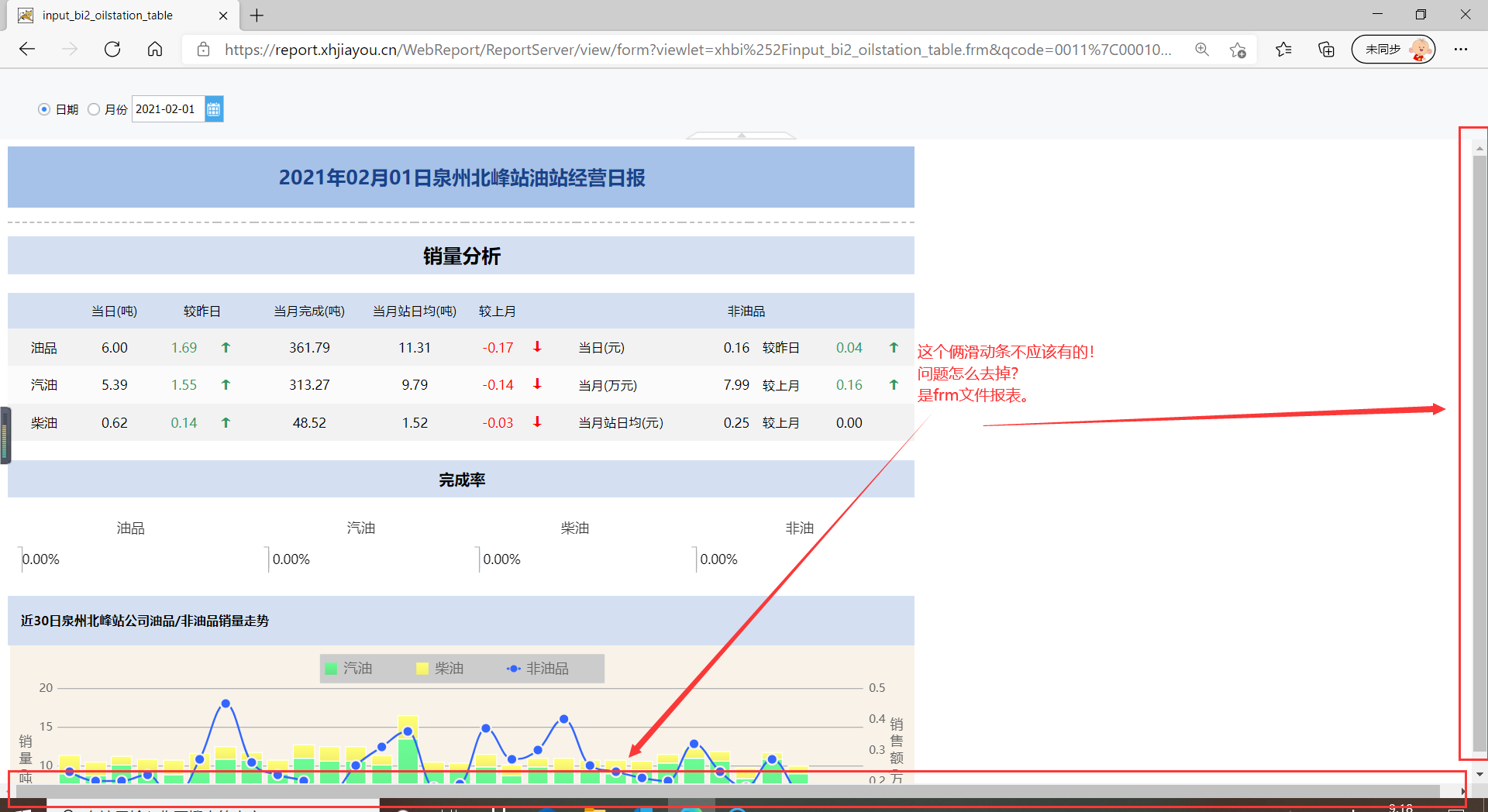The image size is (1488, 812).
Task: Click the 未同步 profile button
Action: [1393, 50]
